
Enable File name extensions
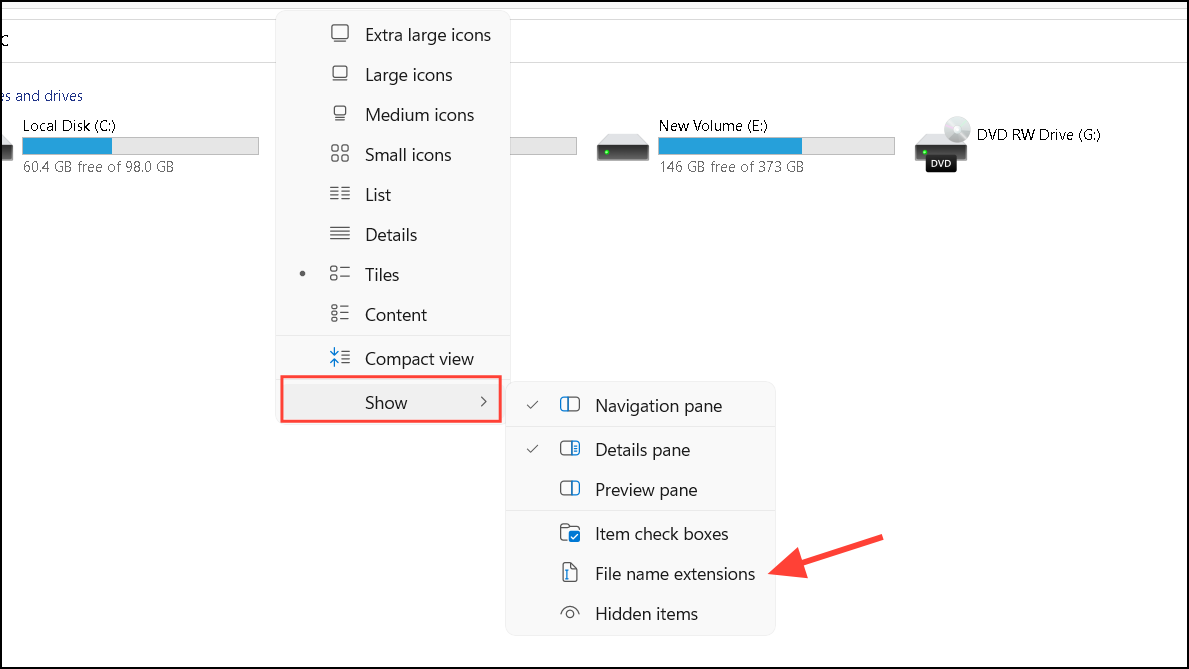(x=675, y=573)
